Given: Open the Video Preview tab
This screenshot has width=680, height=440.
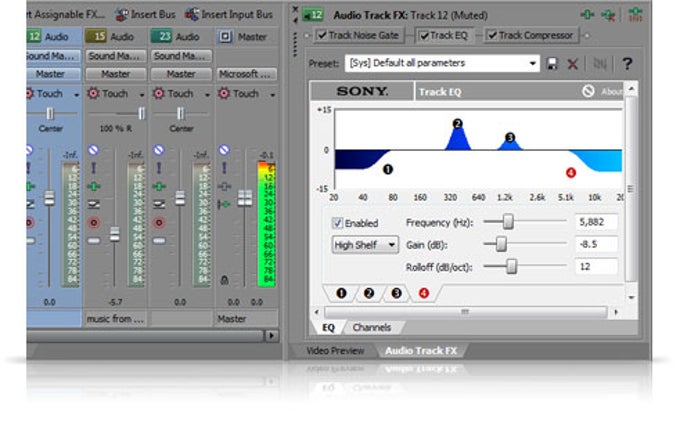Looking at the screenshot, I should (x=335, y=351).
